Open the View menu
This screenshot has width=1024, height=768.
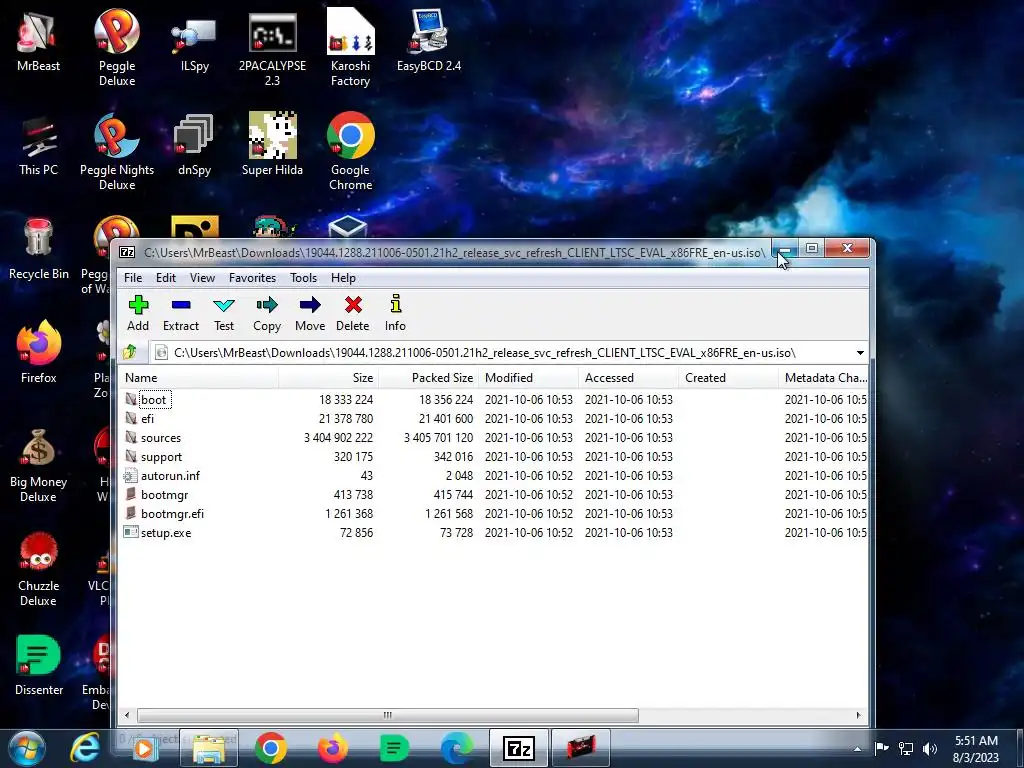coord(202,278)
